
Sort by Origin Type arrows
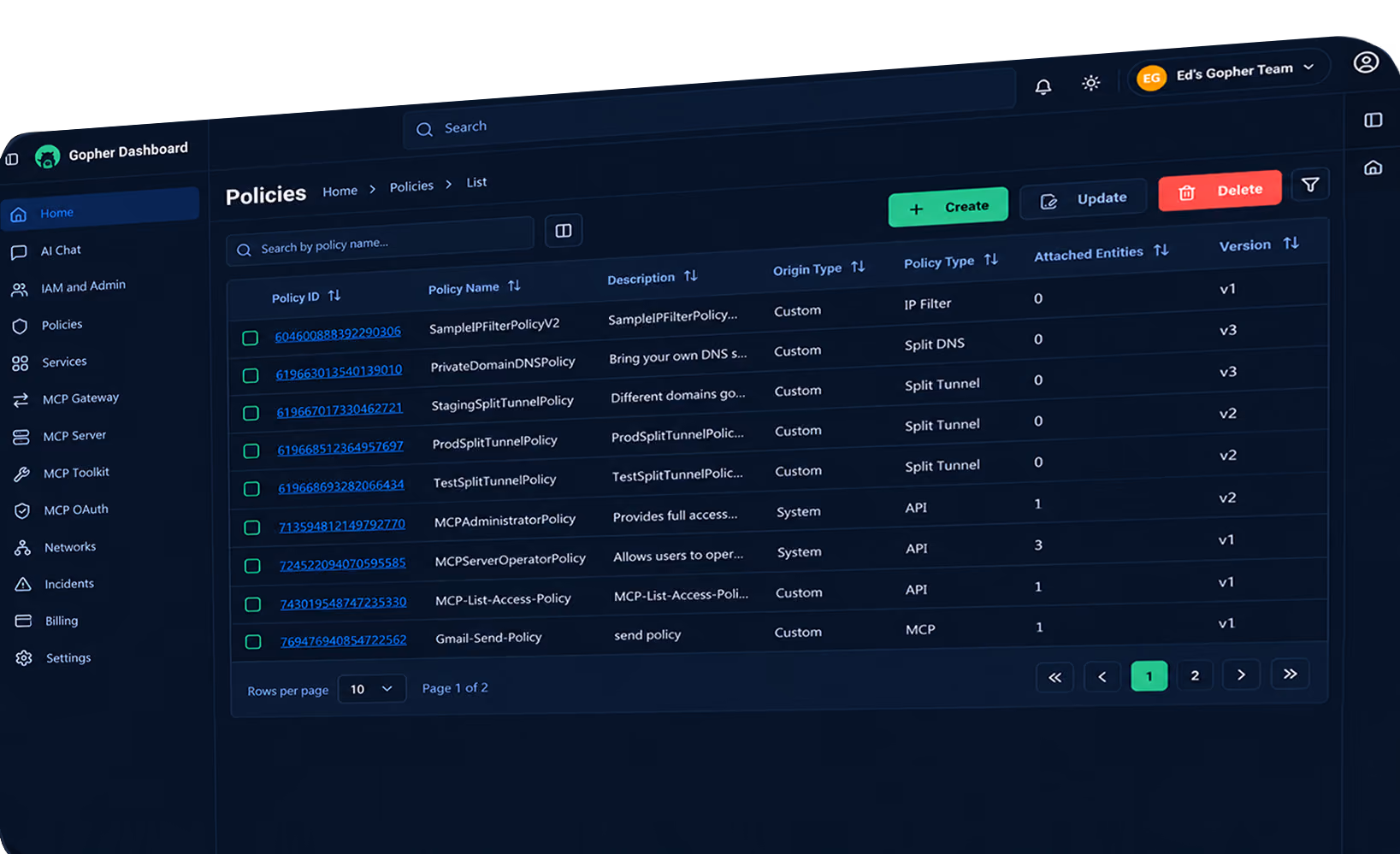858,267
